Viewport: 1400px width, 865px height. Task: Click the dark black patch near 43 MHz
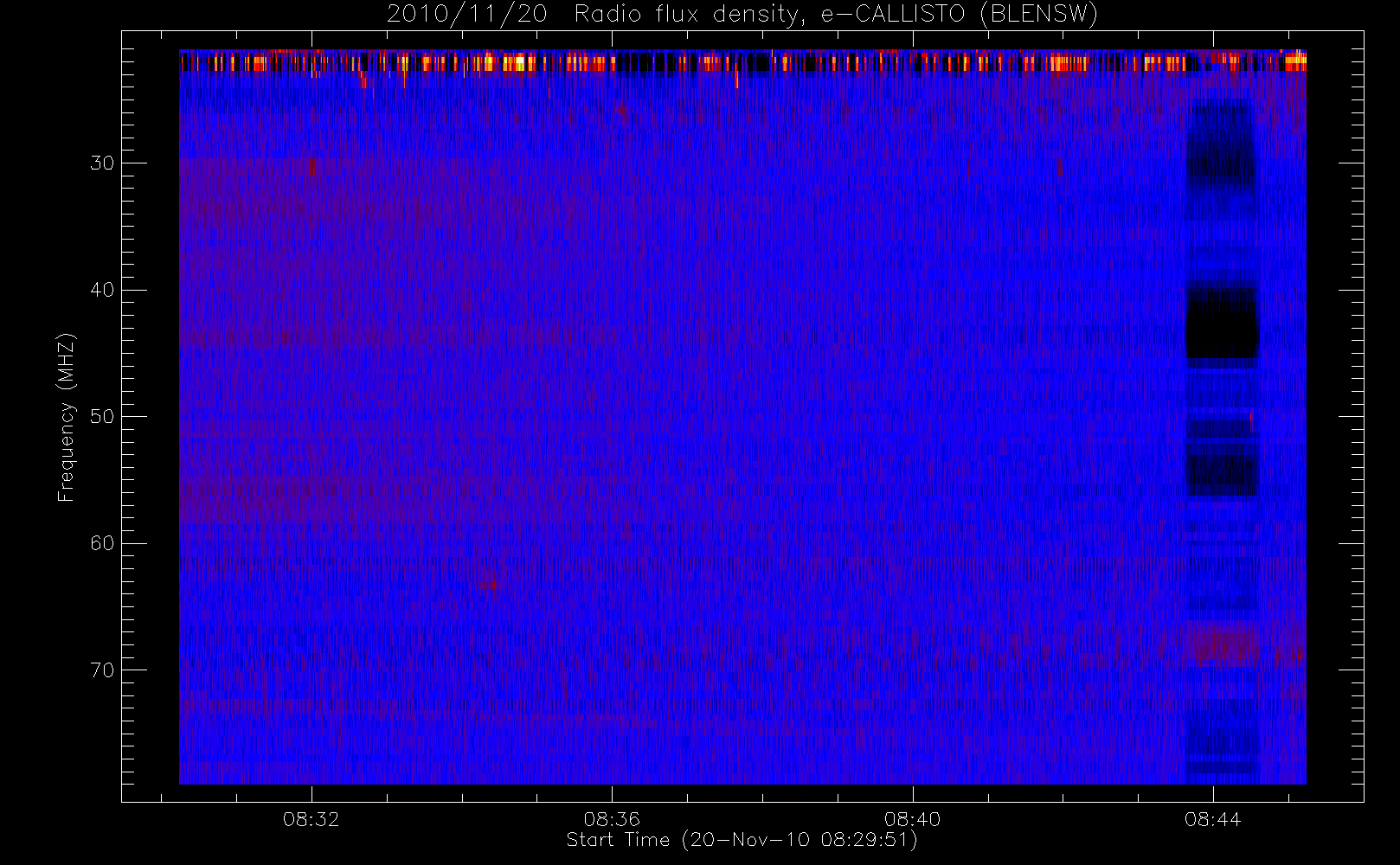click(1221, 324)
